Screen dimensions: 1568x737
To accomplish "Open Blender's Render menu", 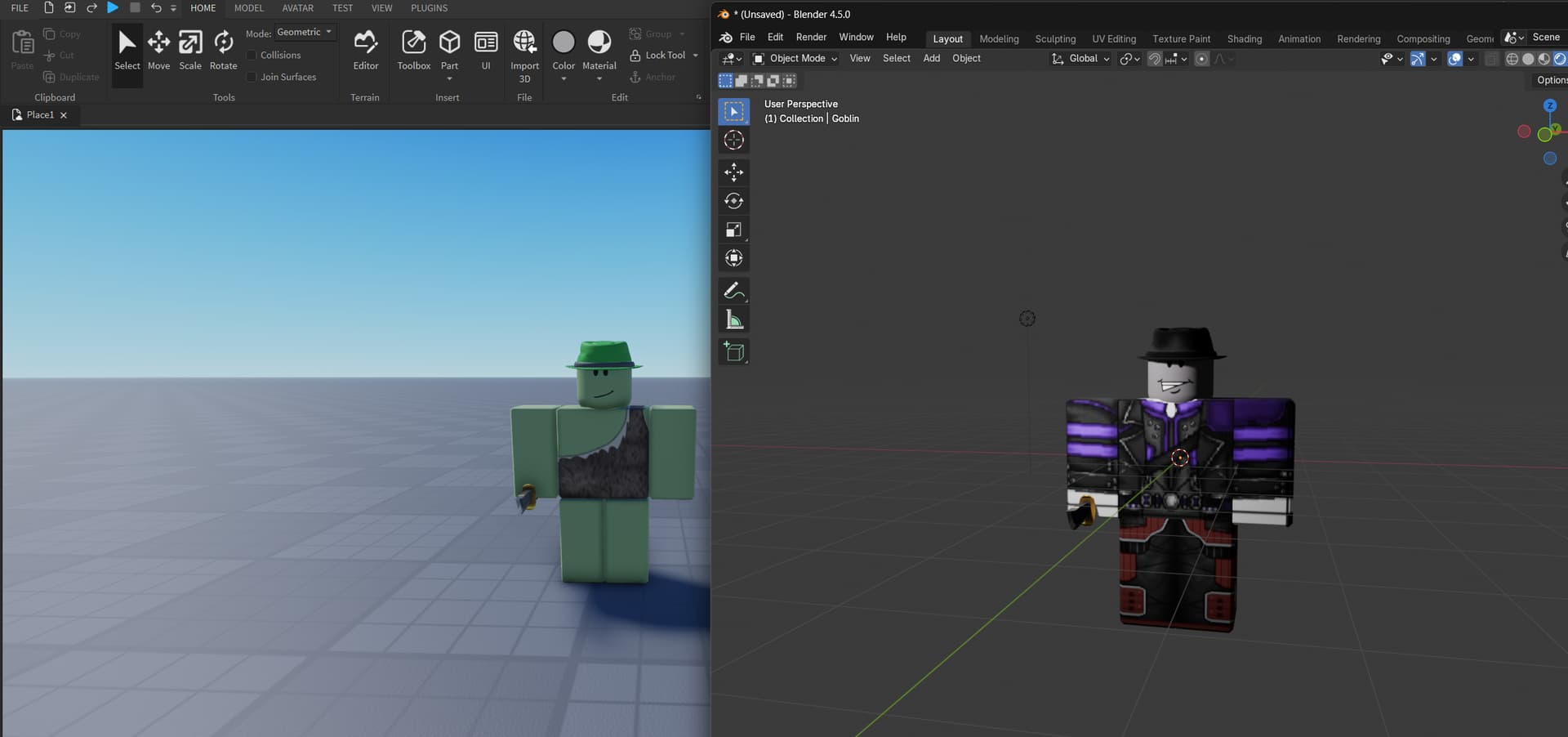I will 811,37.
